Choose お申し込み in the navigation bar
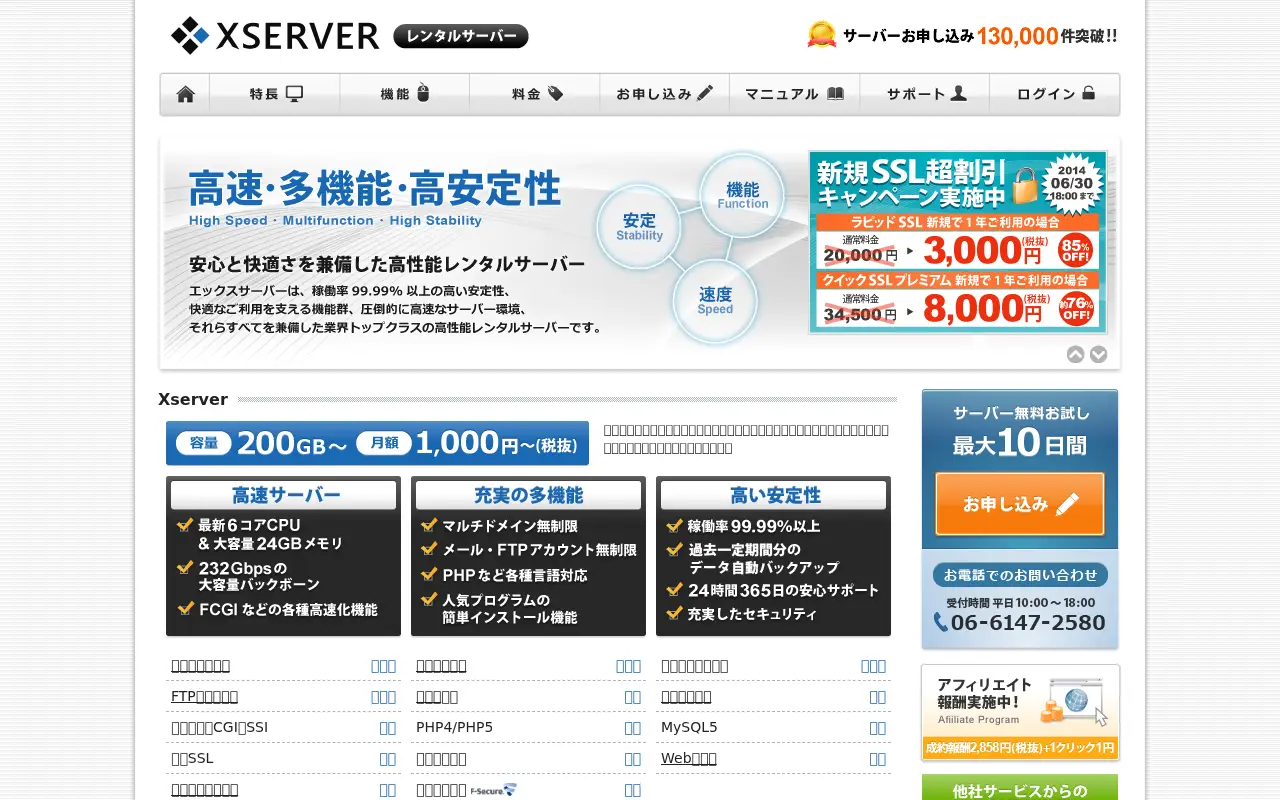Viewport: 1280px width, 800px height. (x=665, y=94)
